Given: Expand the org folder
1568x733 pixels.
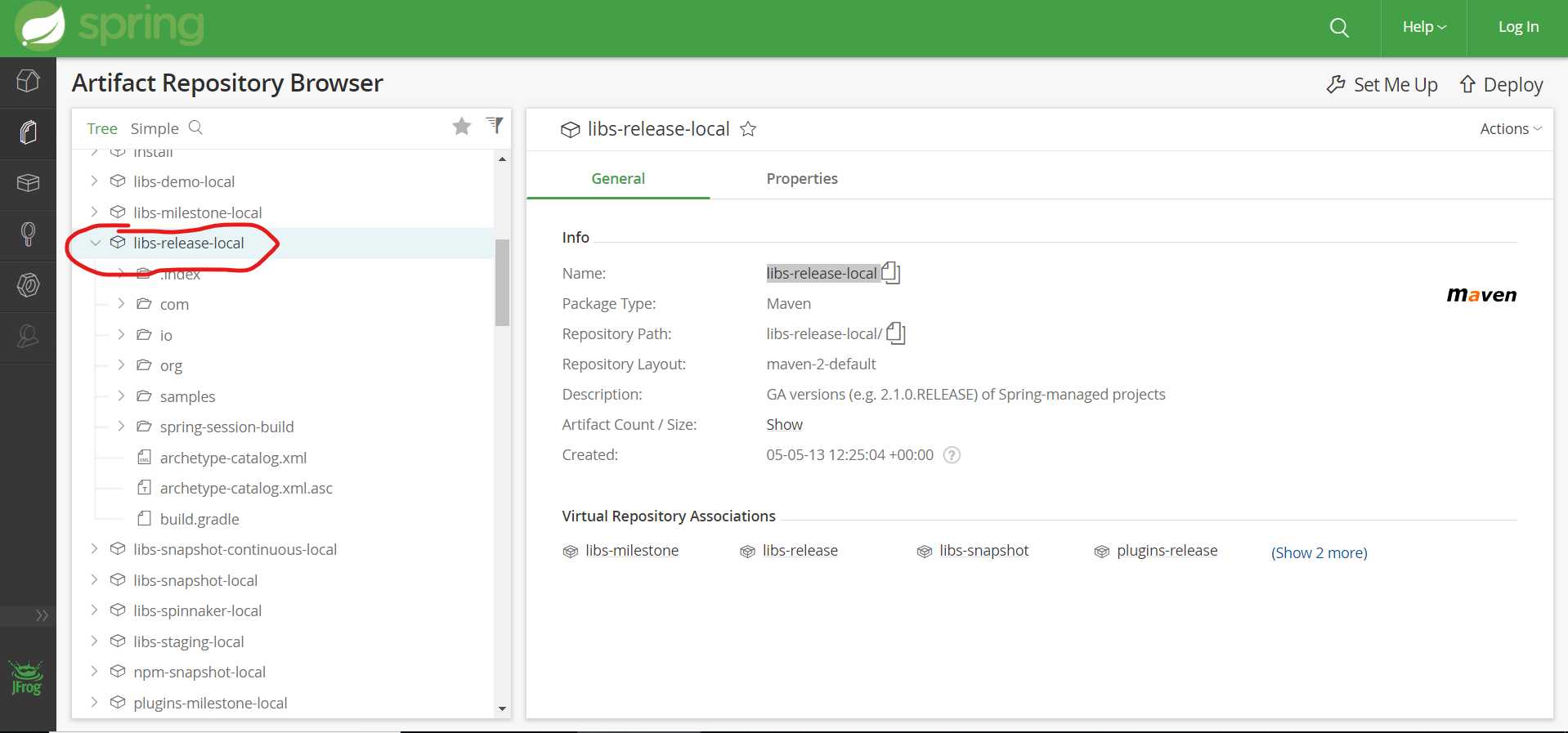Looking at the screenshot, I should tap(121, 364).
